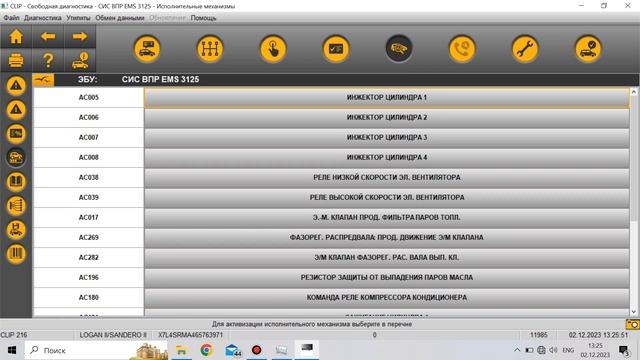Viewport: 640px width, 360px height.
Task: Open the Mail app in taskbar
Action: tap(232, 350)
